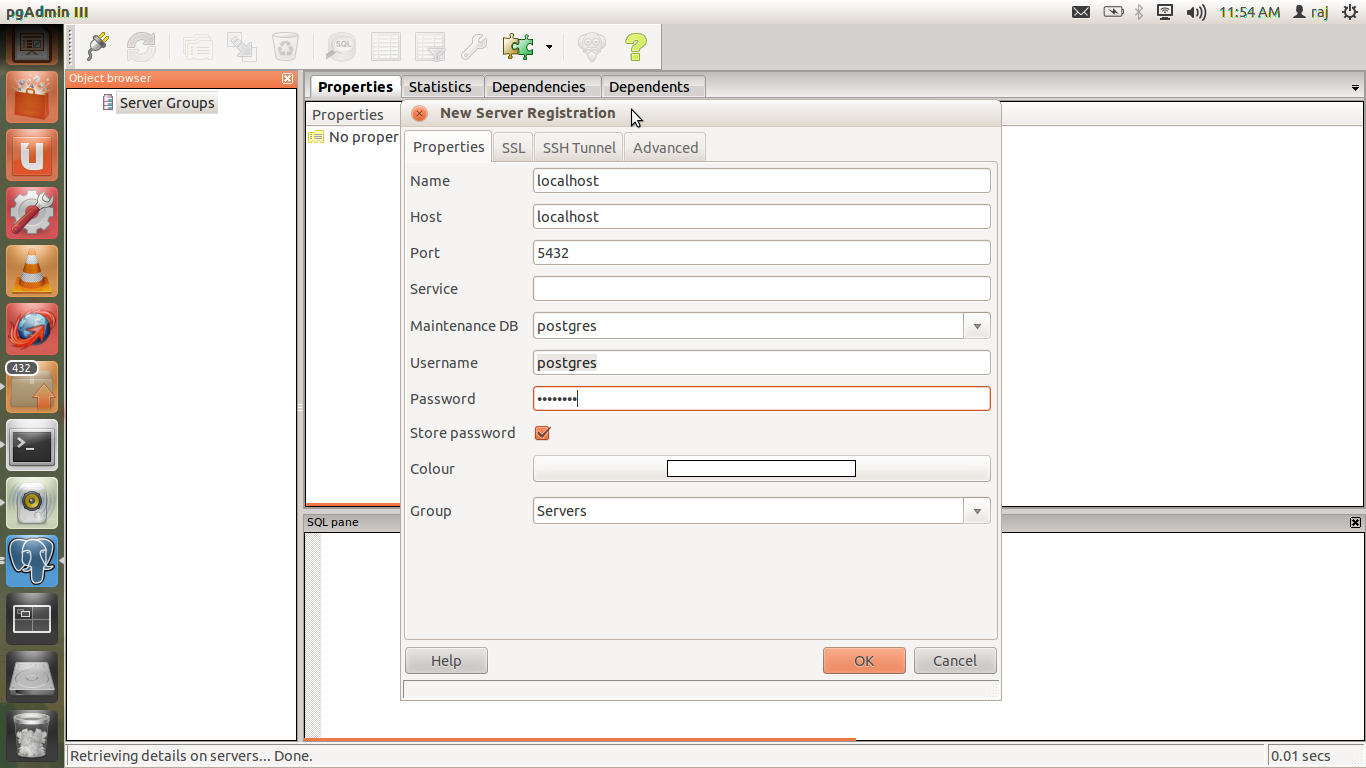1366x768 pixels.
Task: Click the 11:54 AM clock
Action: (1249, 12)
